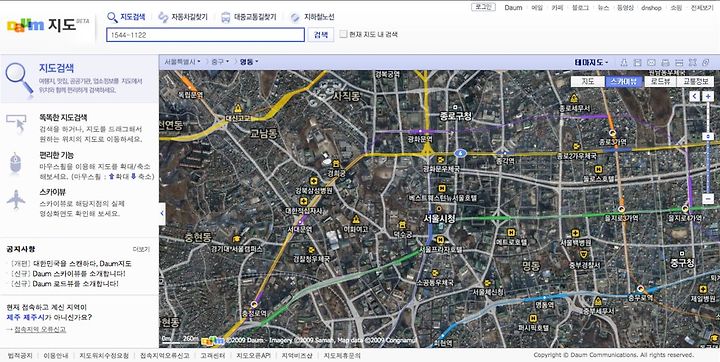The width and height of the screenshot is (720, 362).
Task: Click the 제일병원 hospital icon
Action: tap(702, 289)
